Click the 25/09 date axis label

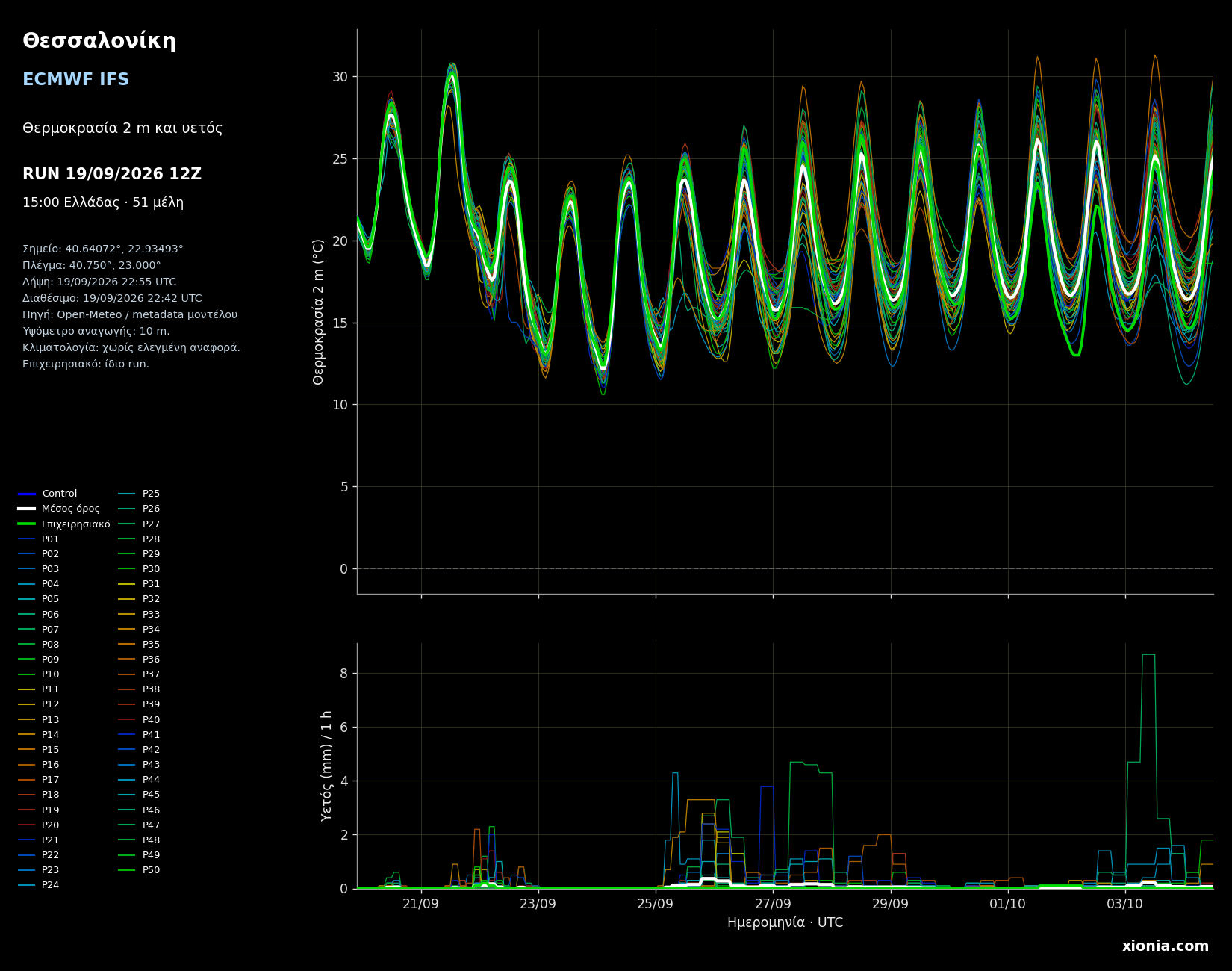(656, 903)
